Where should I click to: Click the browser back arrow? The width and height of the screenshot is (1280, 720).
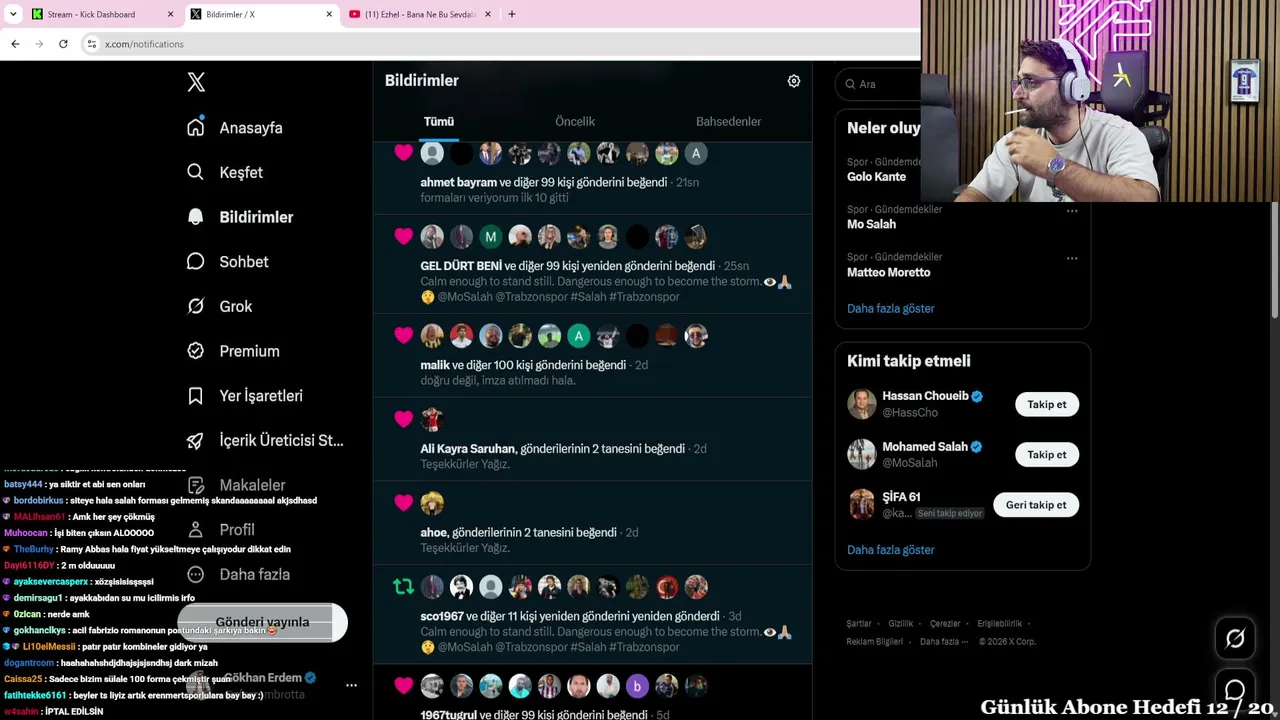coord(15,44)
